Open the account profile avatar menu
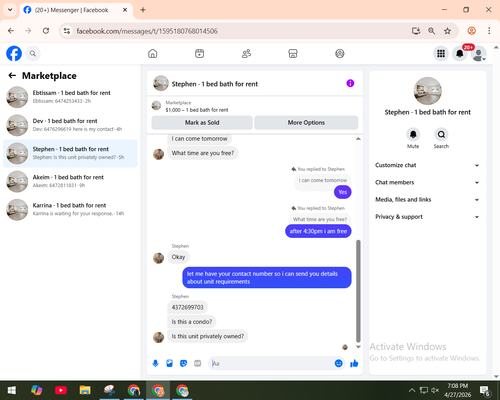The image size is (500, 400). (479, 53)
